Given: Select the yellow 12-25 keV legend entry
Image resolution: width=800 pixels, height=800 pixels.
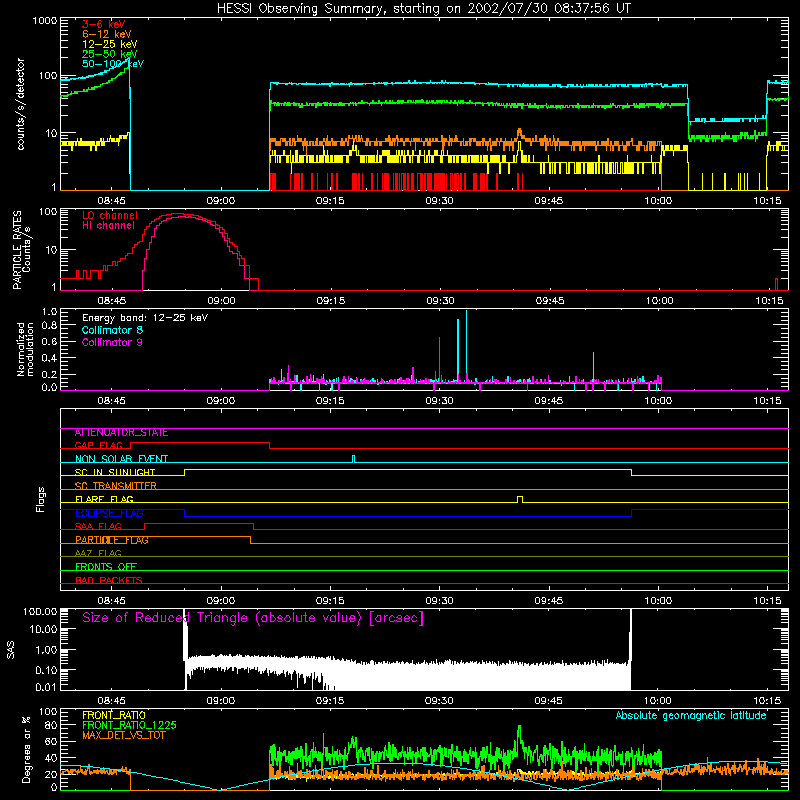Looking at the screenshot, I should pos(110,44).
